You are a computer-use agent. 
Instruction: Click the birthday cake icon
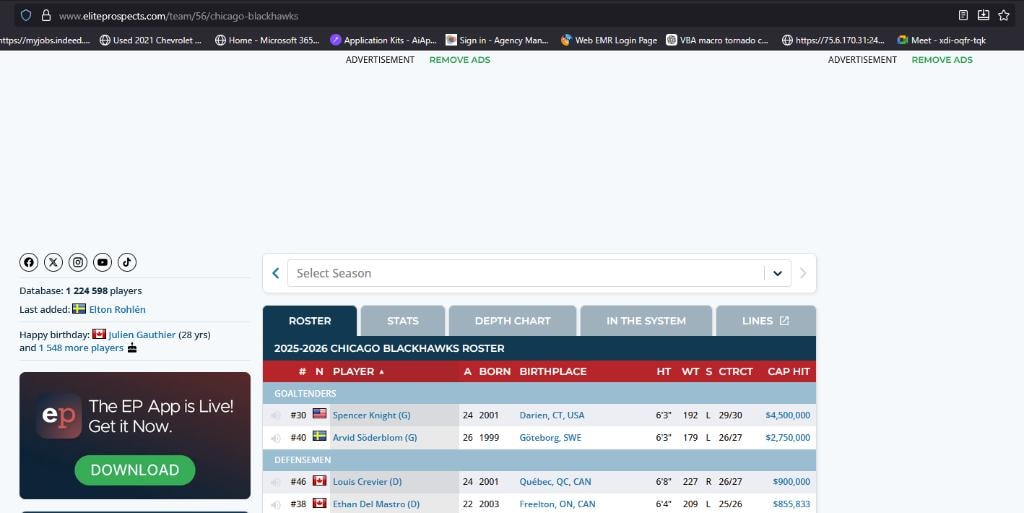132,347
